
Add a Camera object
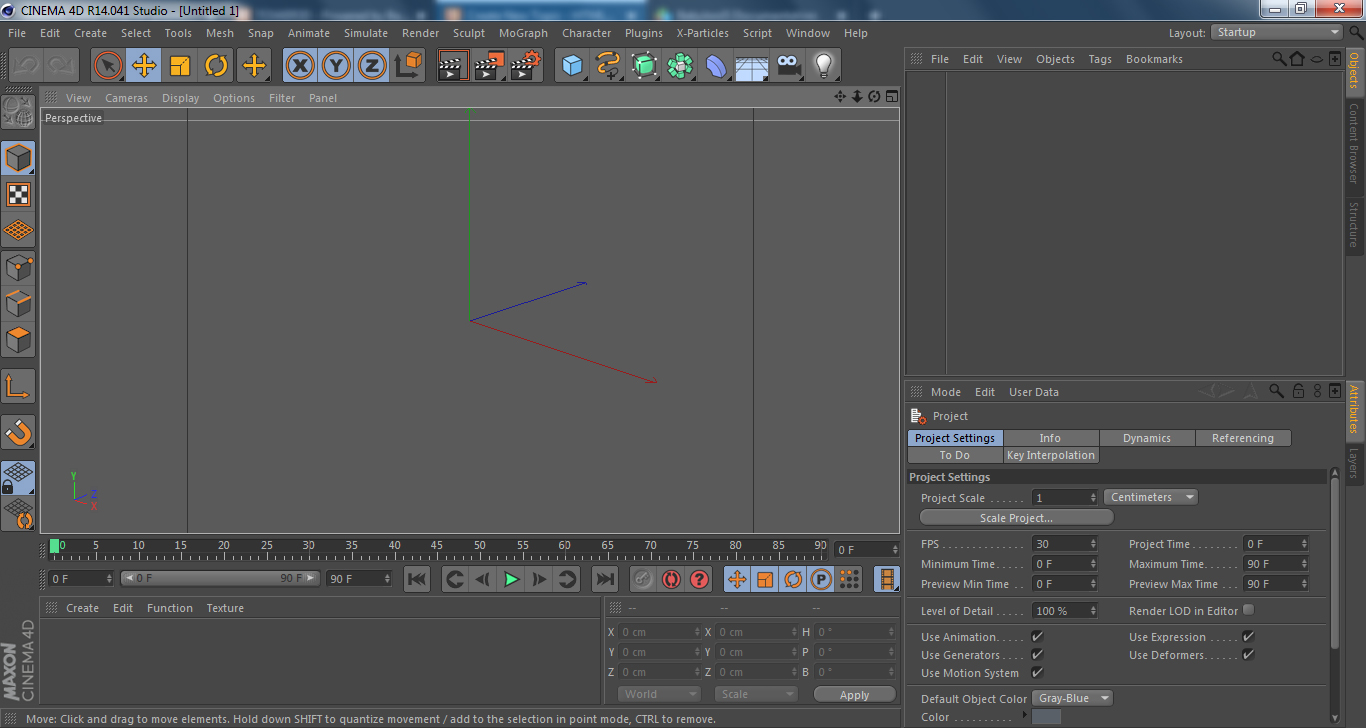[788, 66]
